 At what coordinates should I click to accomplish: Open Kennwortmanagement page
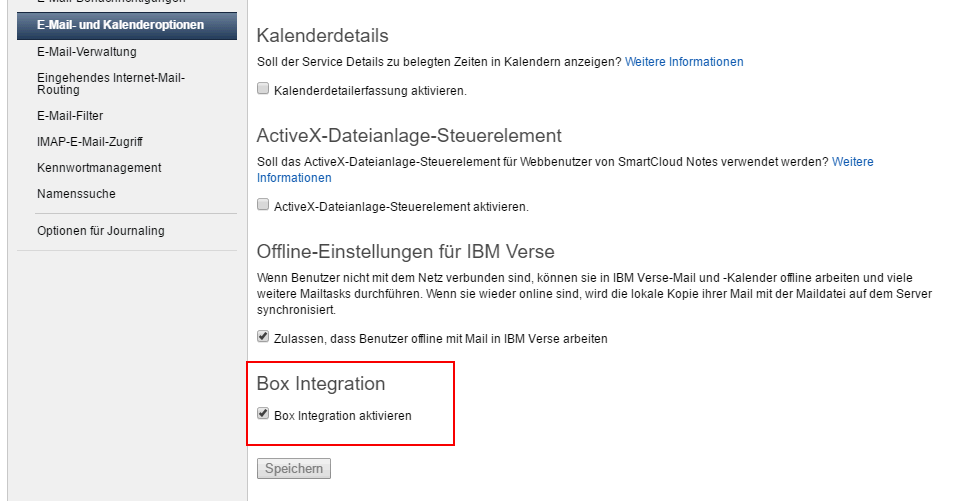pyautogui.click(x=99, y=168)
